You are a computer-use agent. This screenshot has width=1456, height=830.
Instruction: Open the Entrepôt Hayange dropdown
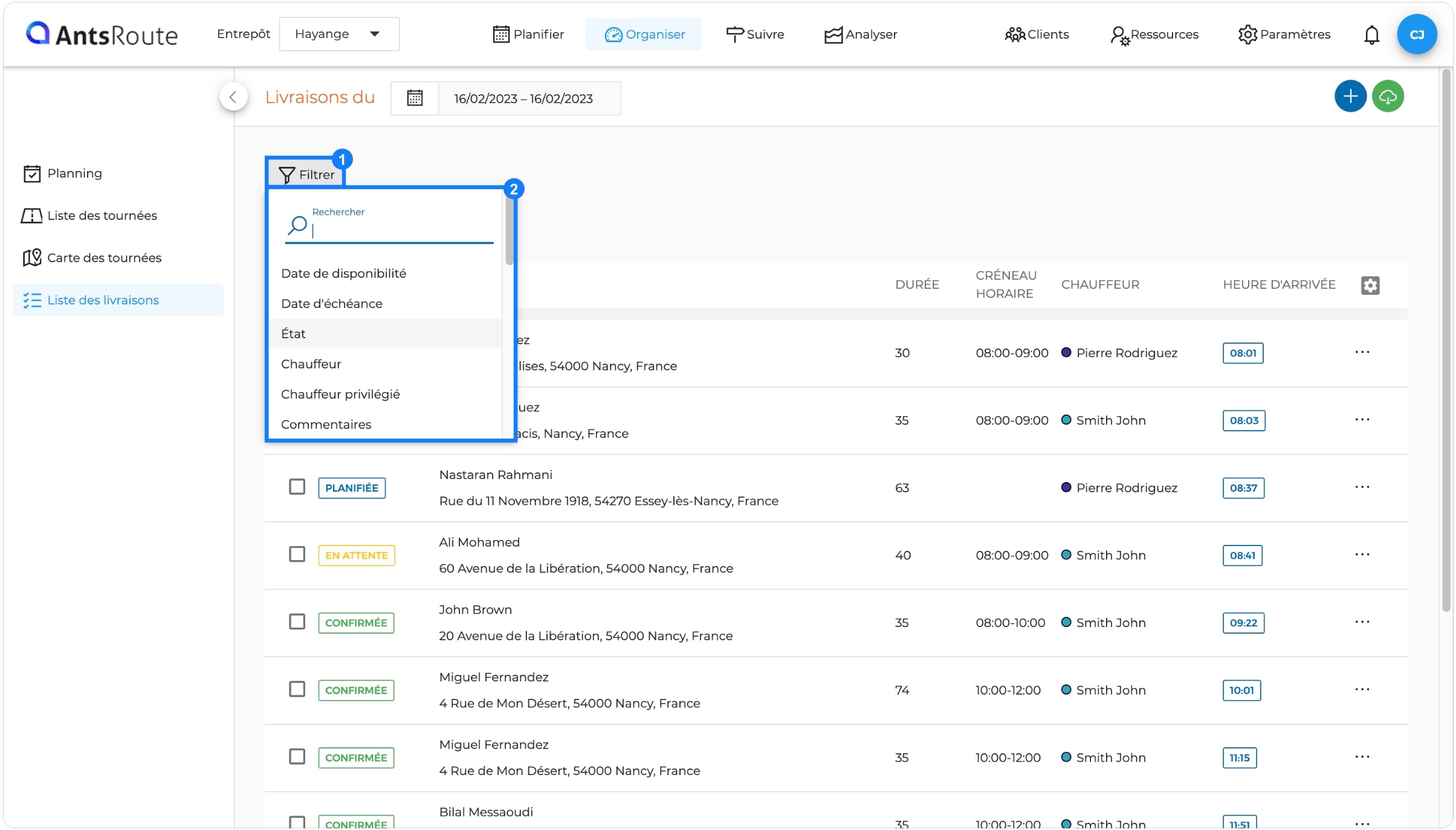point(338,34)
